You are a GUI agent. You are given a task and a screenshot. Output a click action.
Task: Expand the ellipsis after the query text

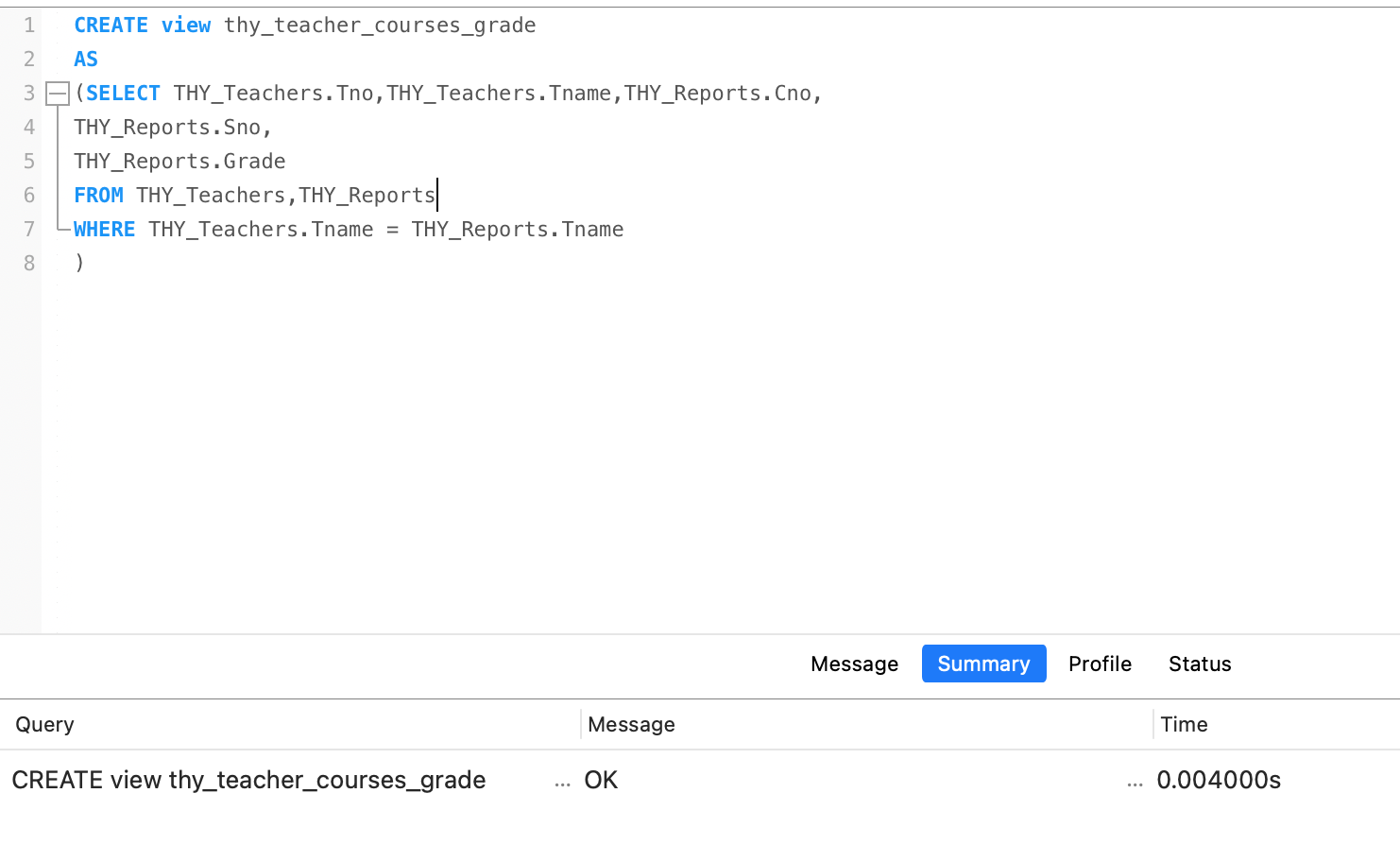(x=562, y=782)
